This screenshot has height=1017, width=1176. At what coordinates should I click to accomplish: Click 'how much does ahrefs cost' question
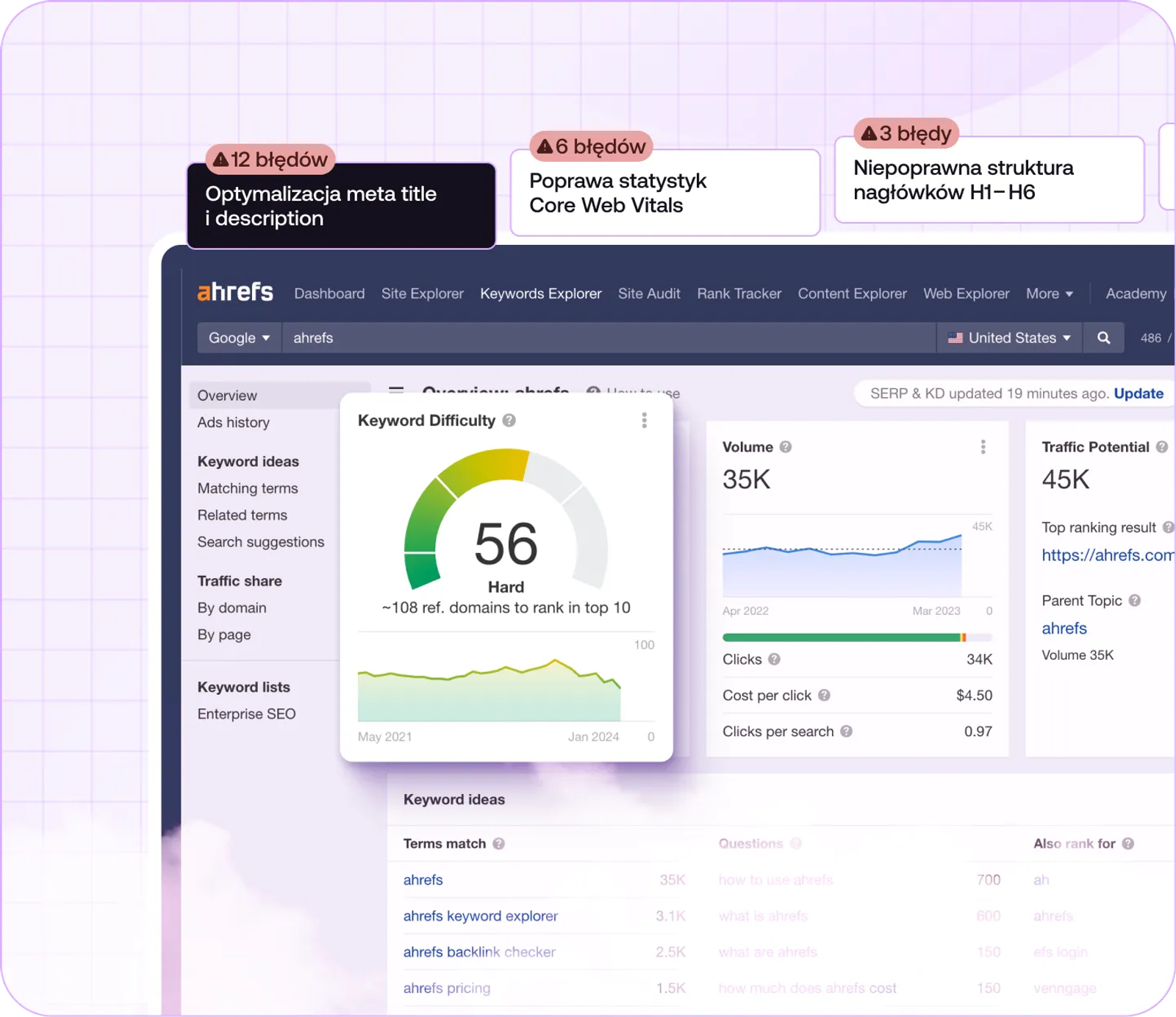(x=808, y=988)
